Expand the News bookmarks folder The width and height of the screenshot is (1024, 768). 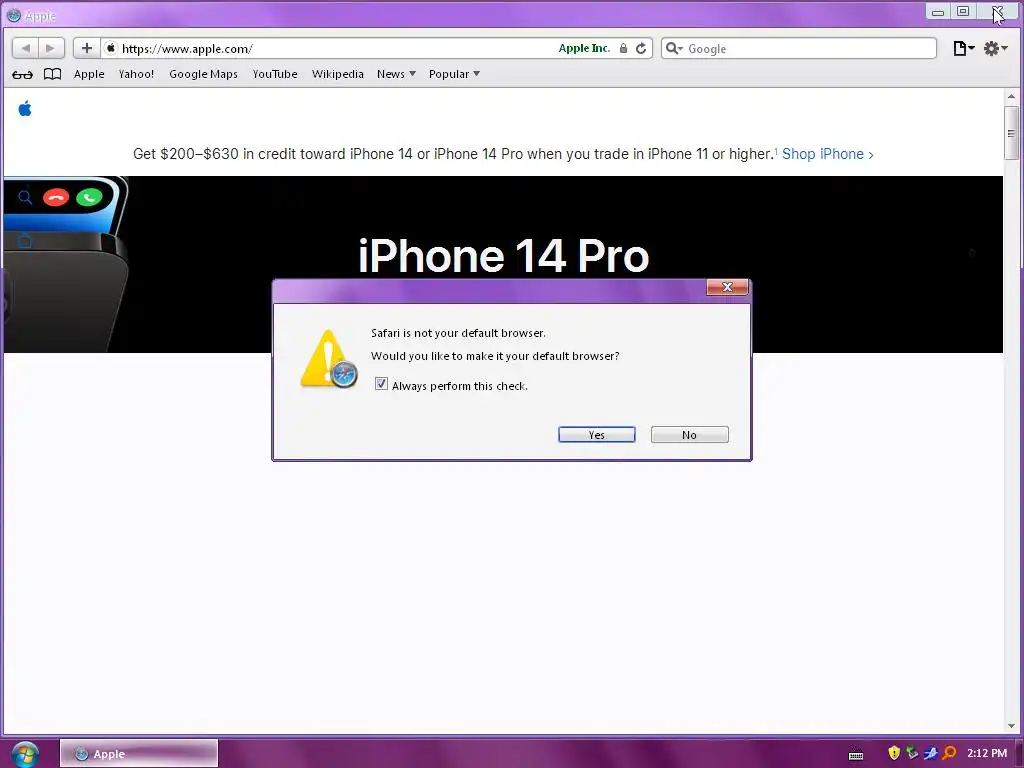pos(396,74)
